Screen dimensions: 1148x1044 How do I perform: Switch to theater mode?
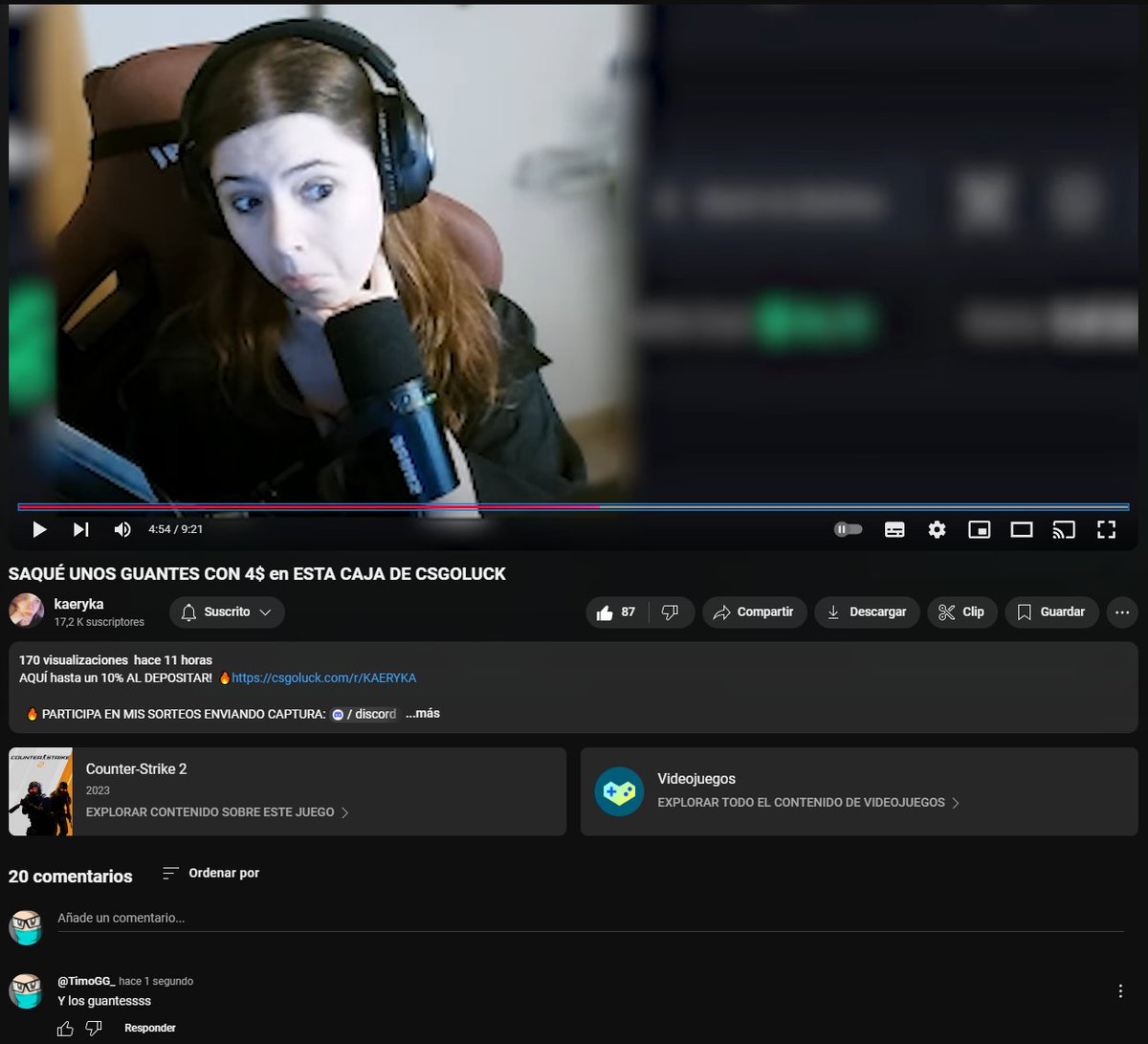(x=1022, y=529)
